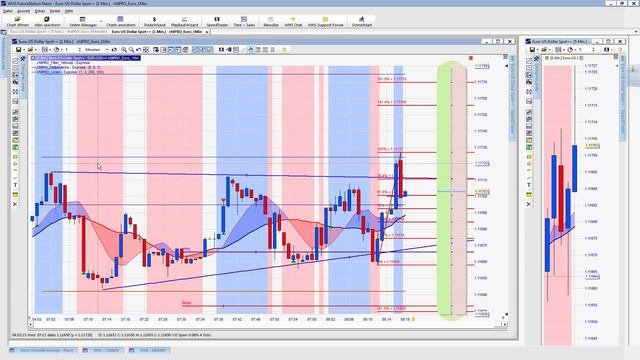This screenshot has width=640, height=360.
Task: Click the delete drawings X tool in main chart
Action: (15, 204)
